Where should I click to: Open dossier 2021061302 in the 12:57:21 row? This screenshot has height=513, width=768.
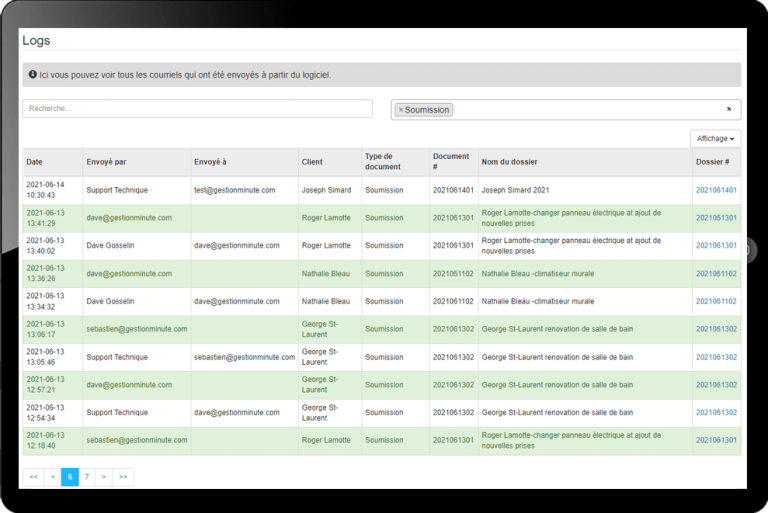716,385
